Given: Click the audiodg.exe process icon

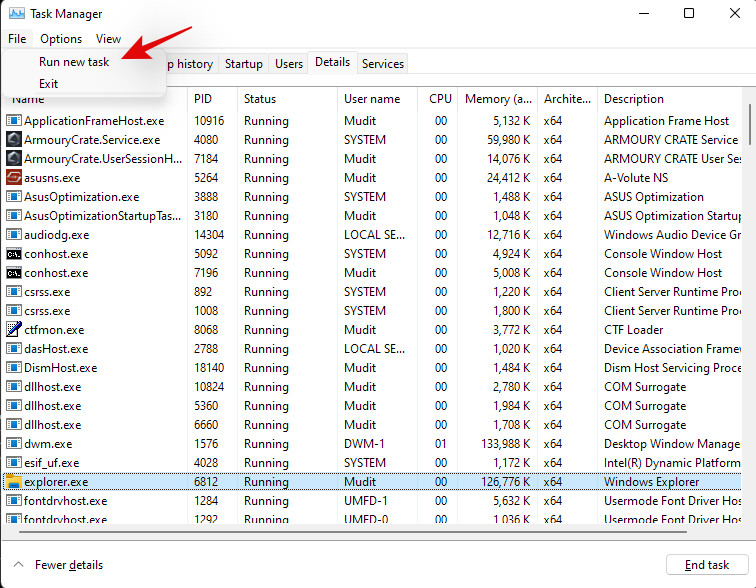Looking at the screenshot, I should click(14, 235).
